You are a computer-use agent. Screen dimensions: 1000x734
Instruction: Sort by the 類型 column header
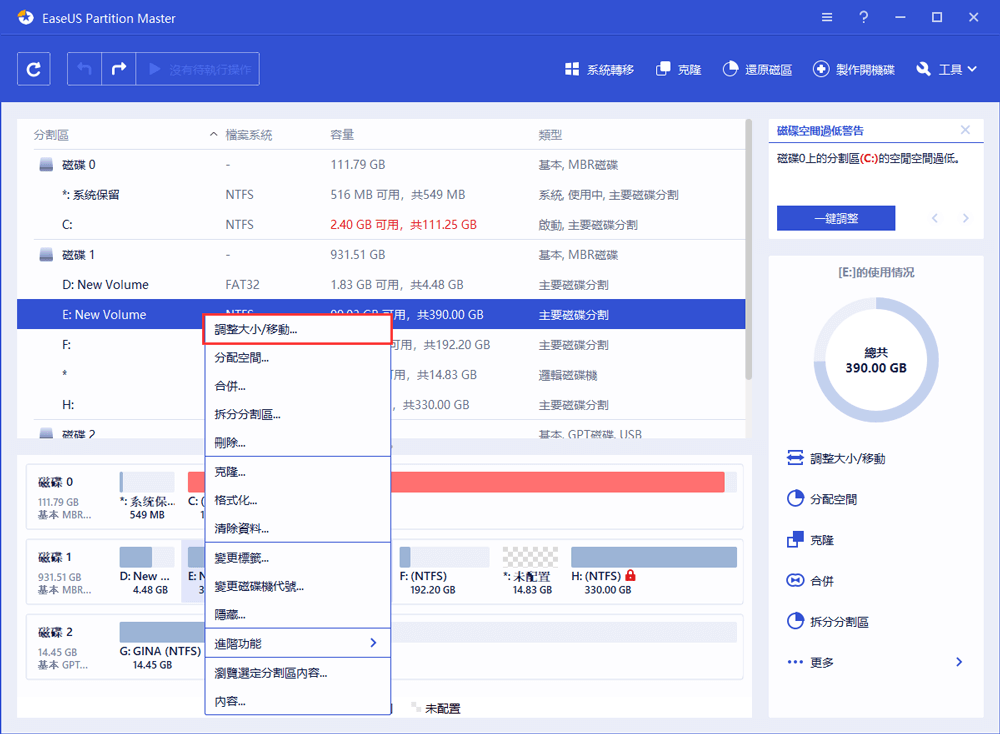550,135
